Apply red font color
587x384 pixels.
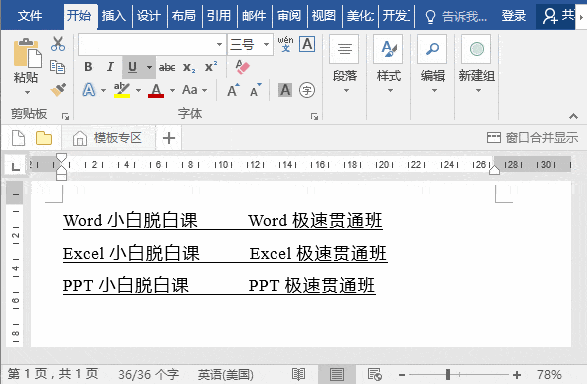click(156, 90)
